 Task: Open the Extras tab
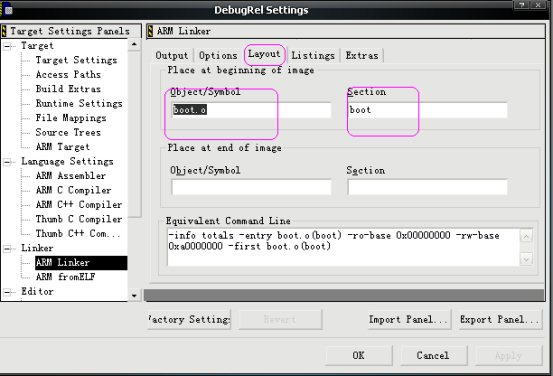click(362, 56)
